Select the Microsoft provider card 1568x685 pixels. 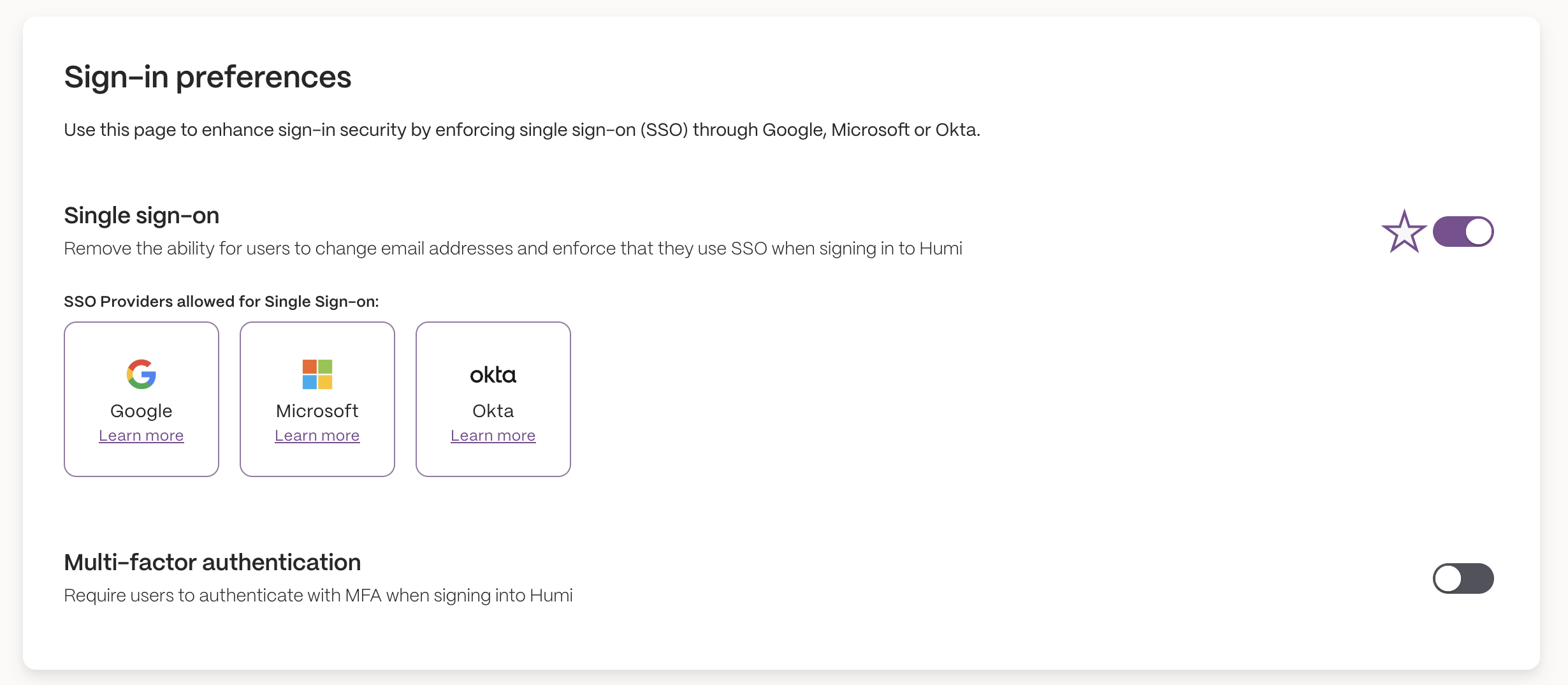pyautogui.click(x=317, y=399)
